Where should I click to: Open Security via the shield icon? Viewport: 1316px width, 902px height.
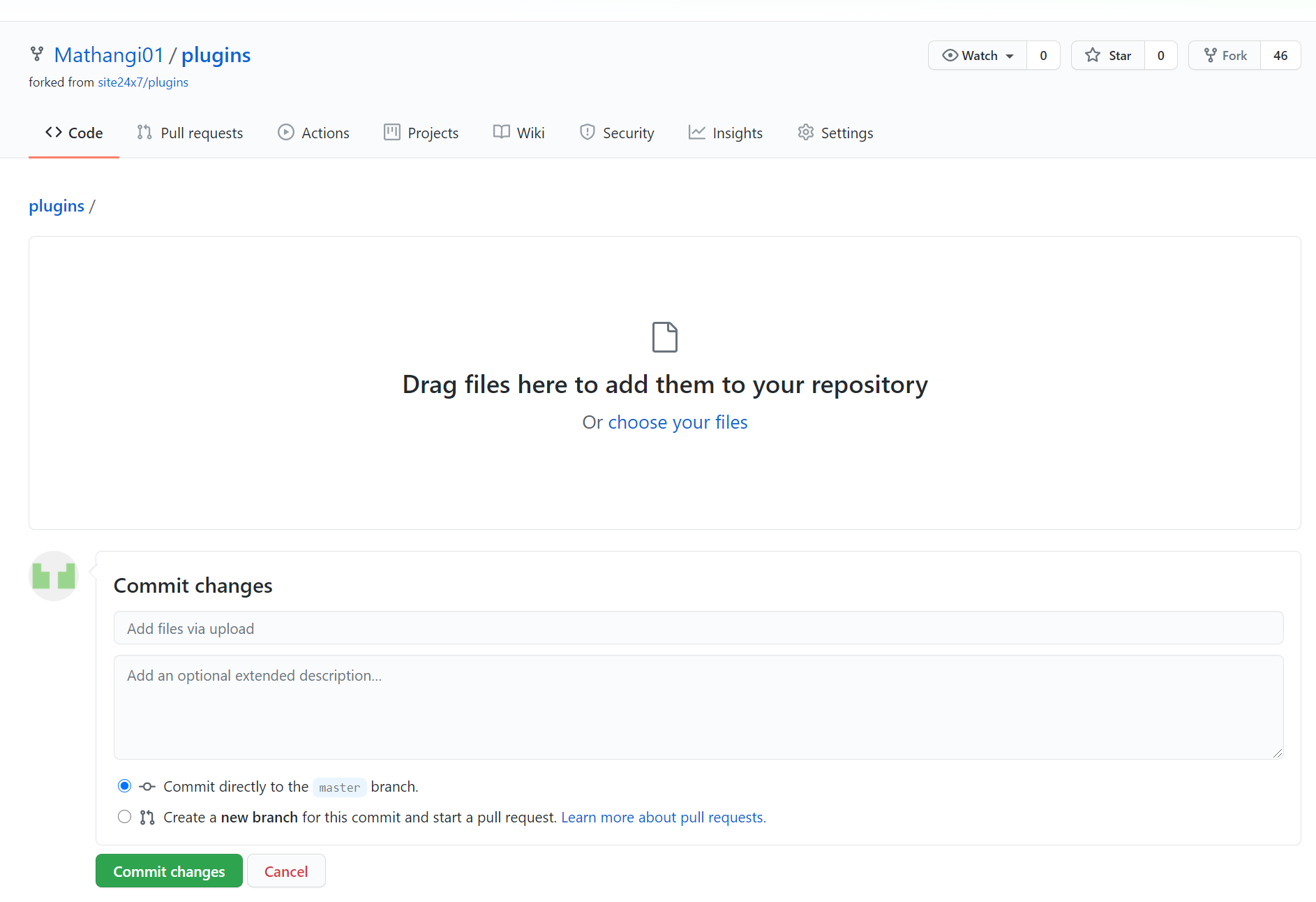pyautogui.click(x=587, y=133)
